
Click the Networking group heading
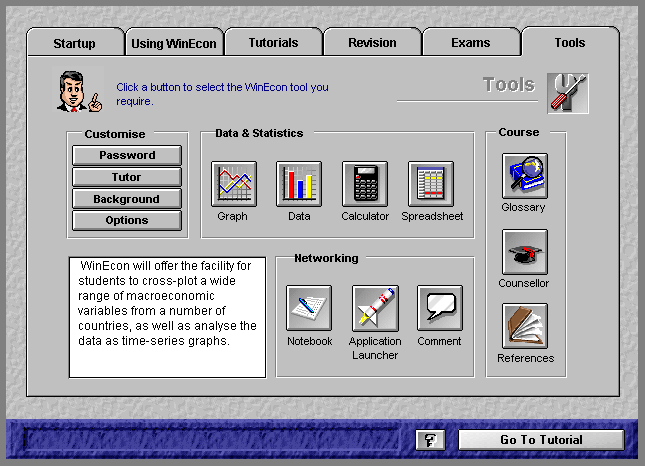pyautogui.click(x=326, y=258)
